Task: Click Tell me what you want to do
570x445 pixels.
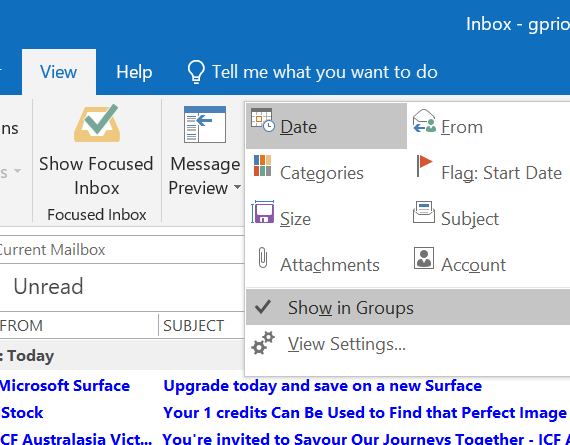Action: point(312,72)
